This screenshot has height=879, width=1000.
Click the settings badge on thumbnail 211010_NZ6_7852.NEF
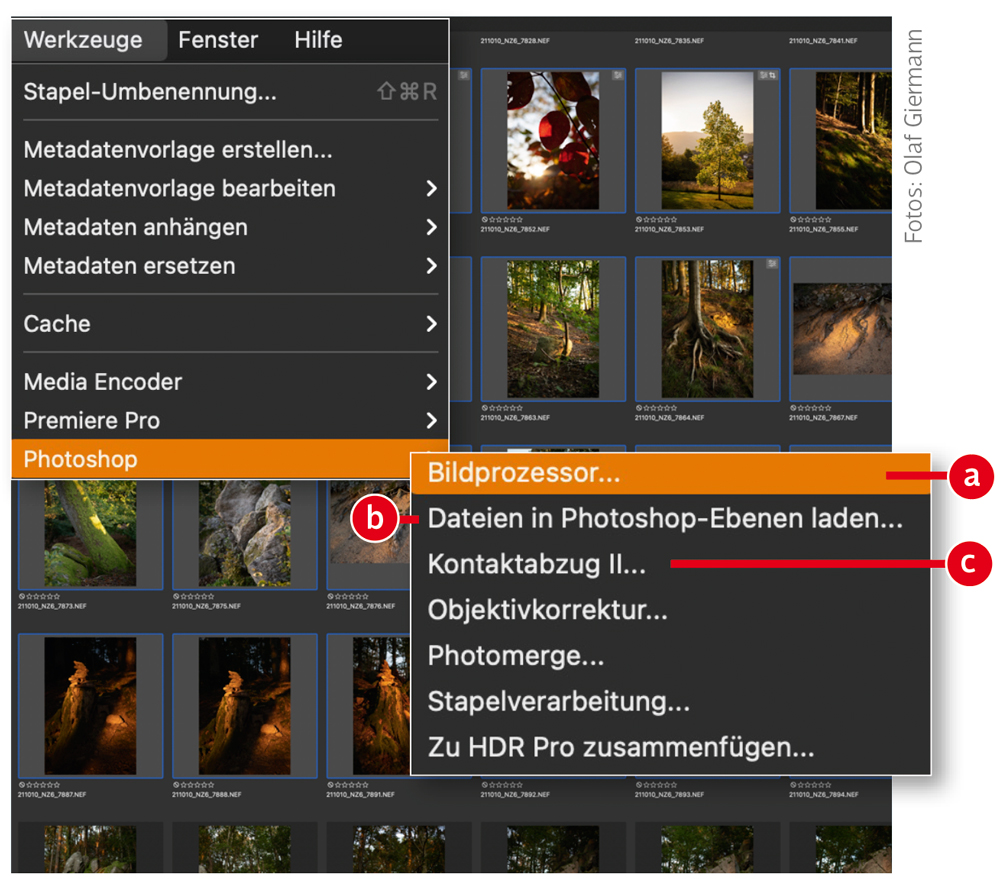click(x=617, y=75)
